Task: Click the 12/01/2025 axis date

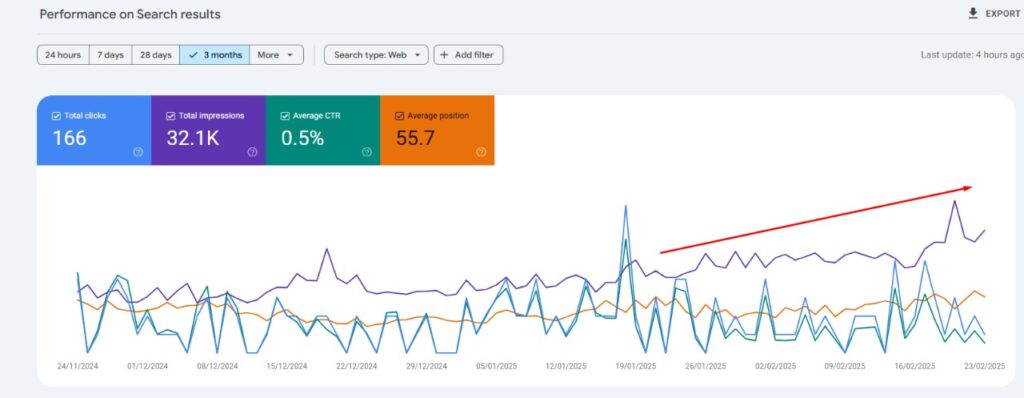Action: point(566,366)
